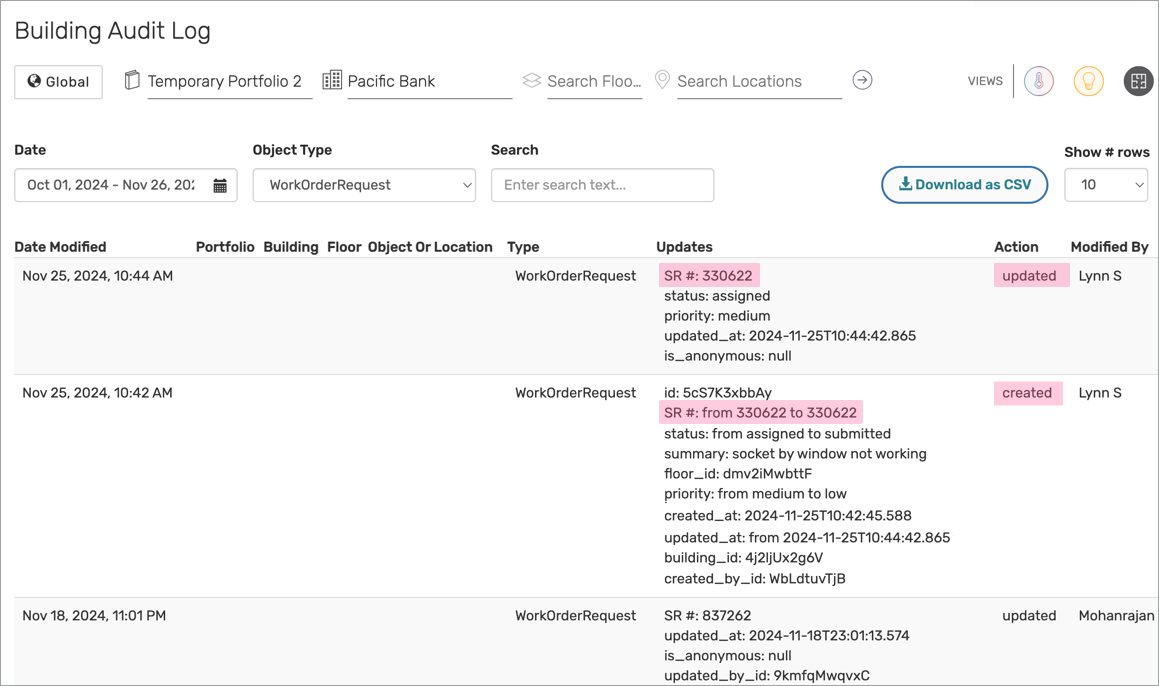1159x686 pixels.
Task: Click the Type column header
Action: tap(523, 247)
